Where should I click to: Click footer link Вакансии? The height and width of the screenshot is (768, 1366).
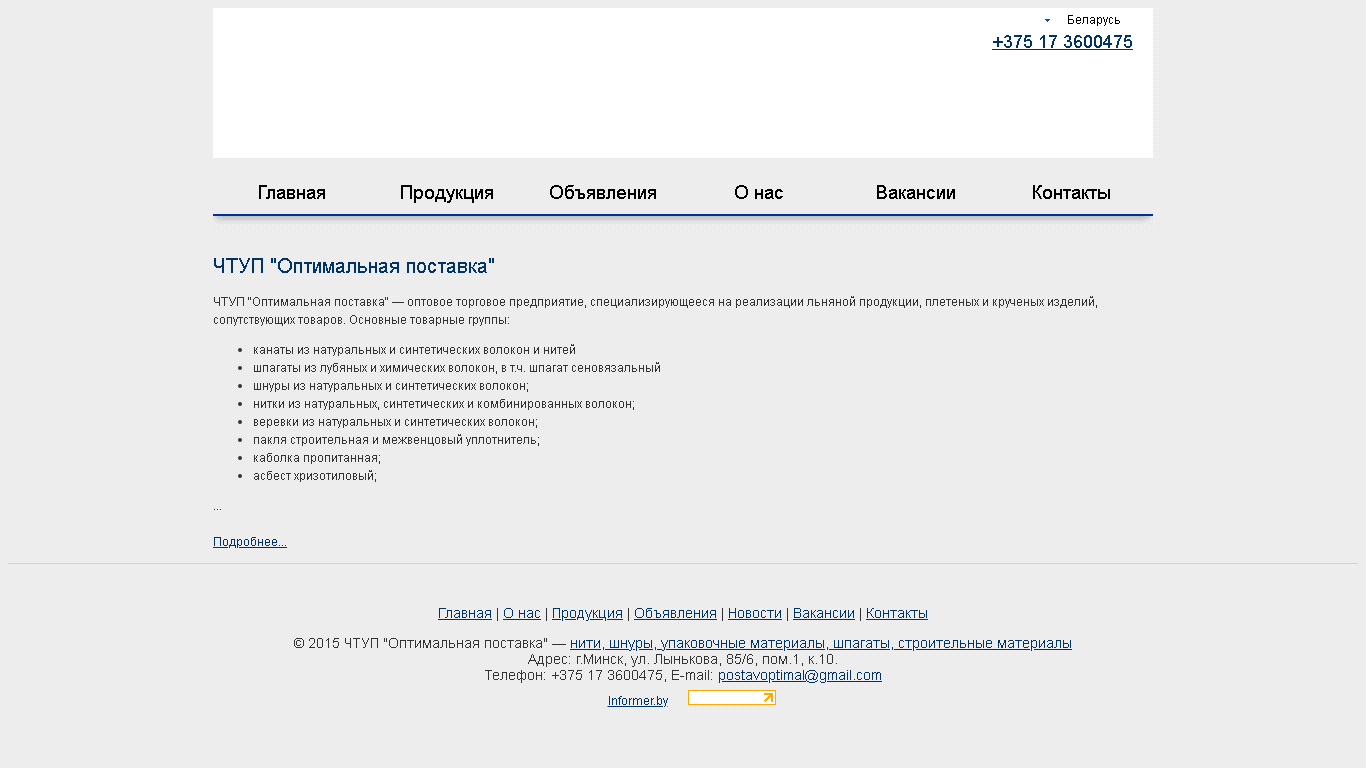click(x=824, y=613)
